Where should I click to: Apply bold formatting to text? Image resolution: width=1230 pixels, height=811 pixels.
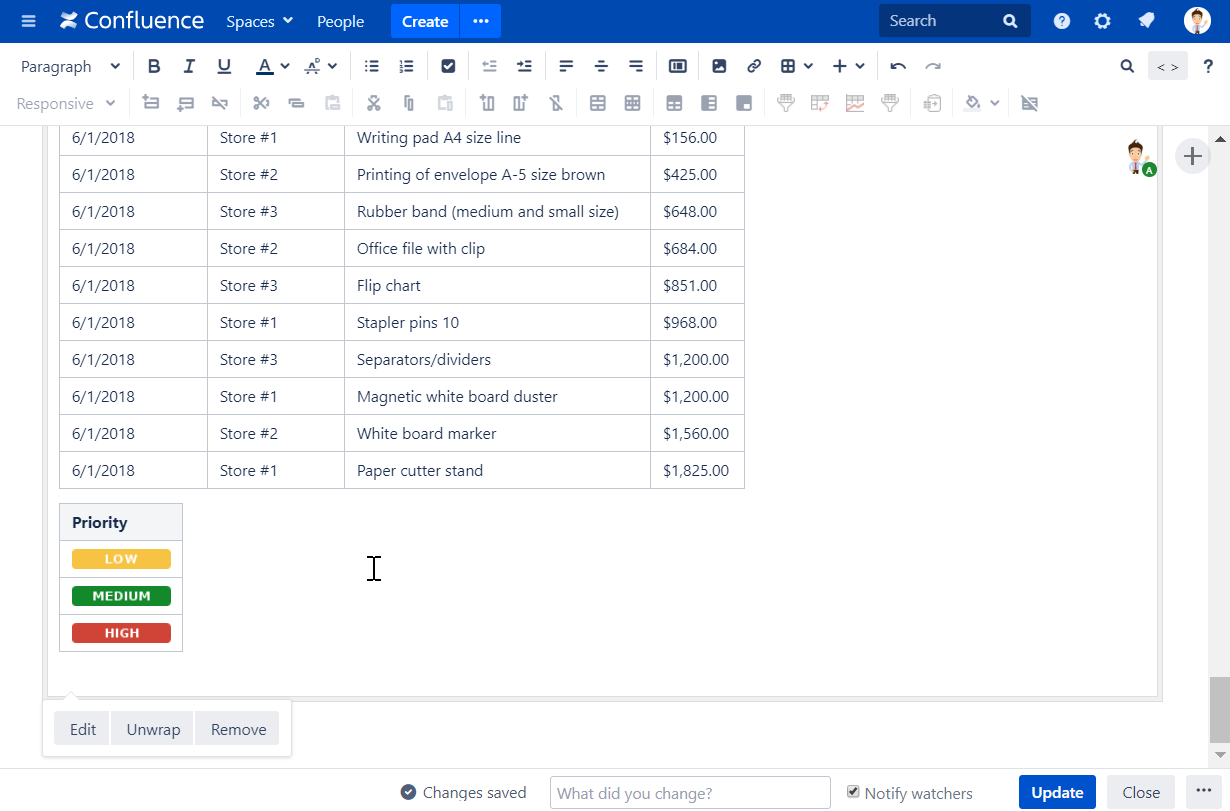coord(154,65)
